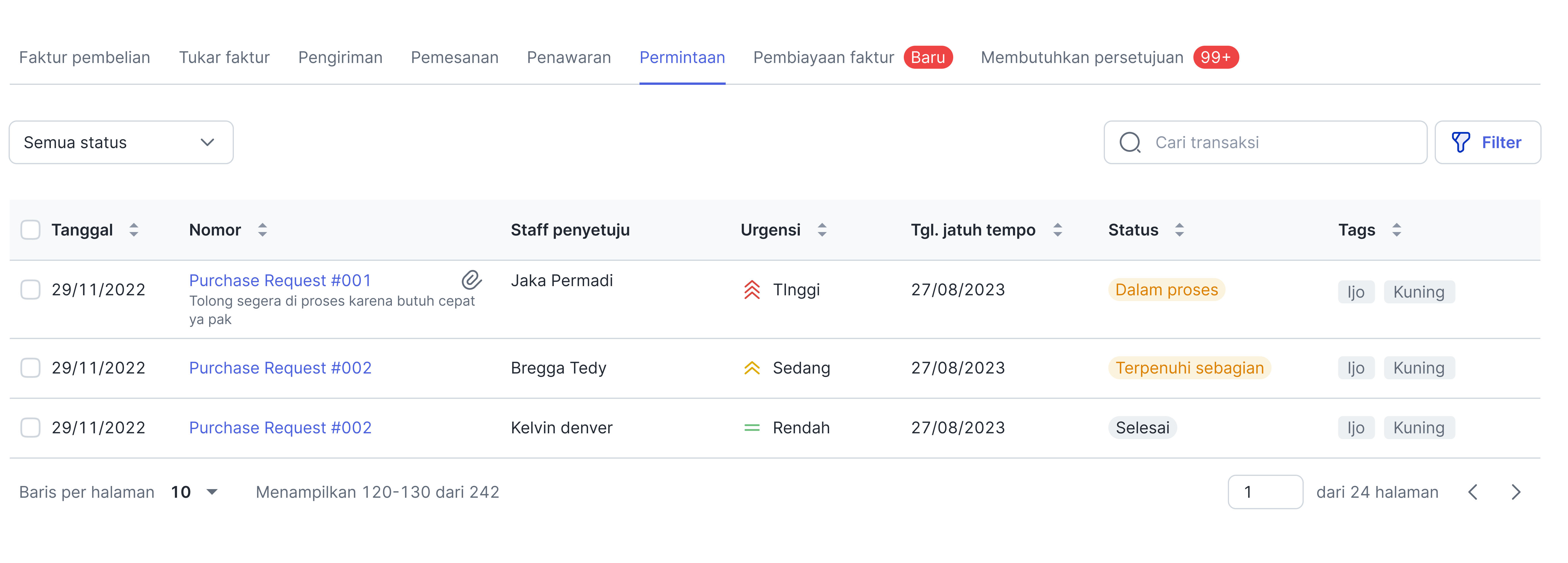This screenshot has width=1568, height=563.
Task: Click the yellow Sedang urgency icon
Action: tap(752, 368)
